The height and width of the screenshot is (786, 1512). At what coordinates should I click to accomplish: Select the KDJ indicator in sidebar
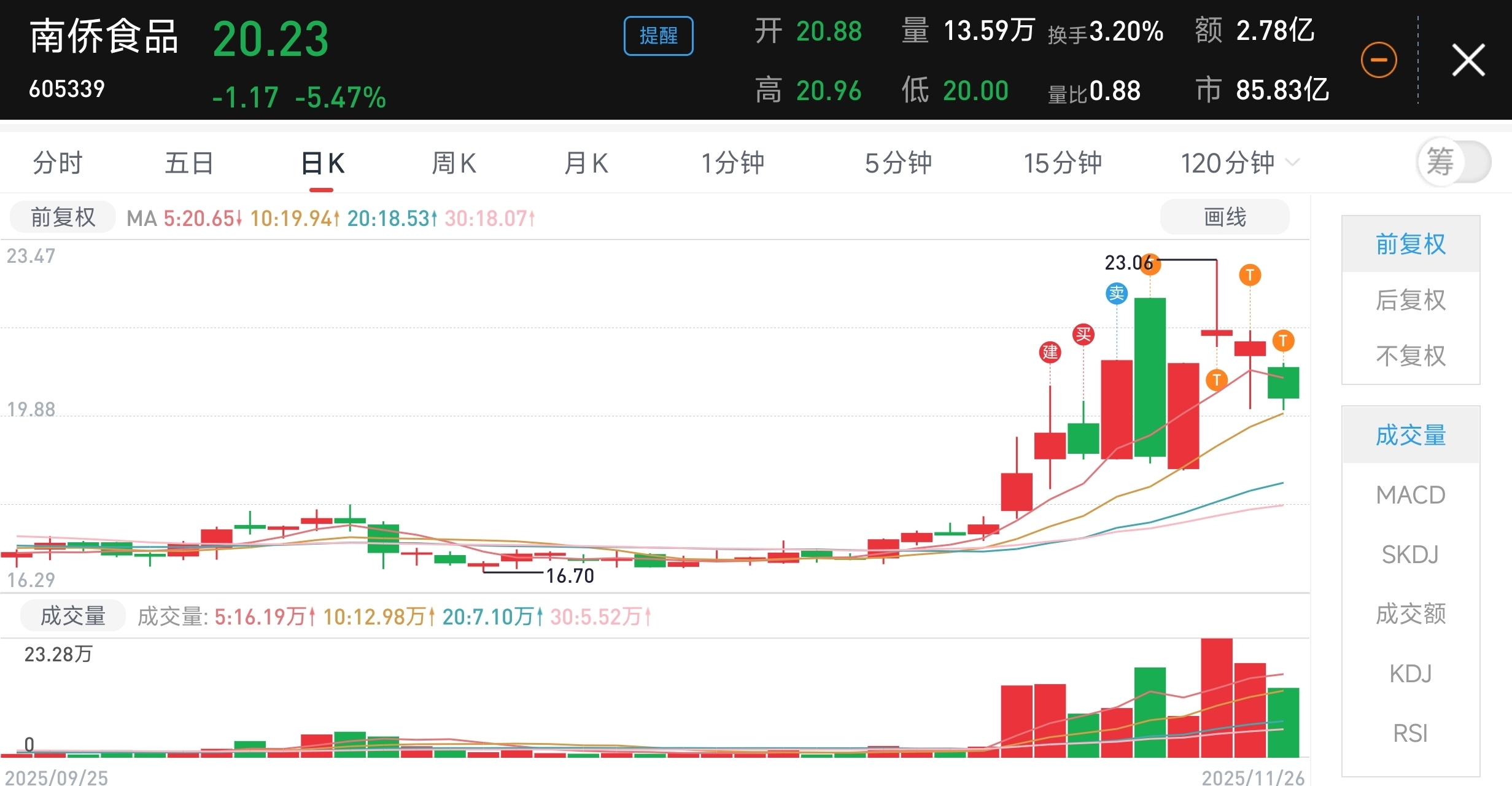coord(1410,674)
